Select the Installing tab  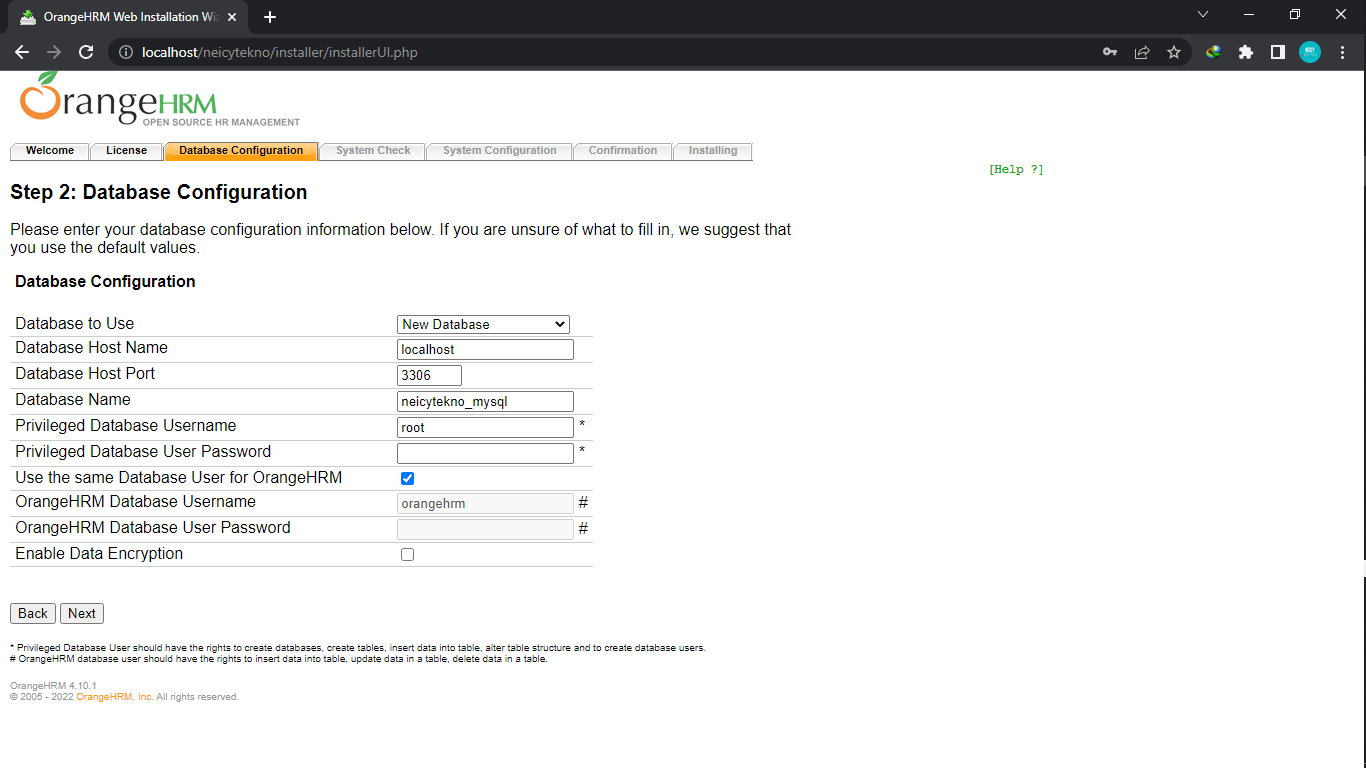tap(713, 151)
